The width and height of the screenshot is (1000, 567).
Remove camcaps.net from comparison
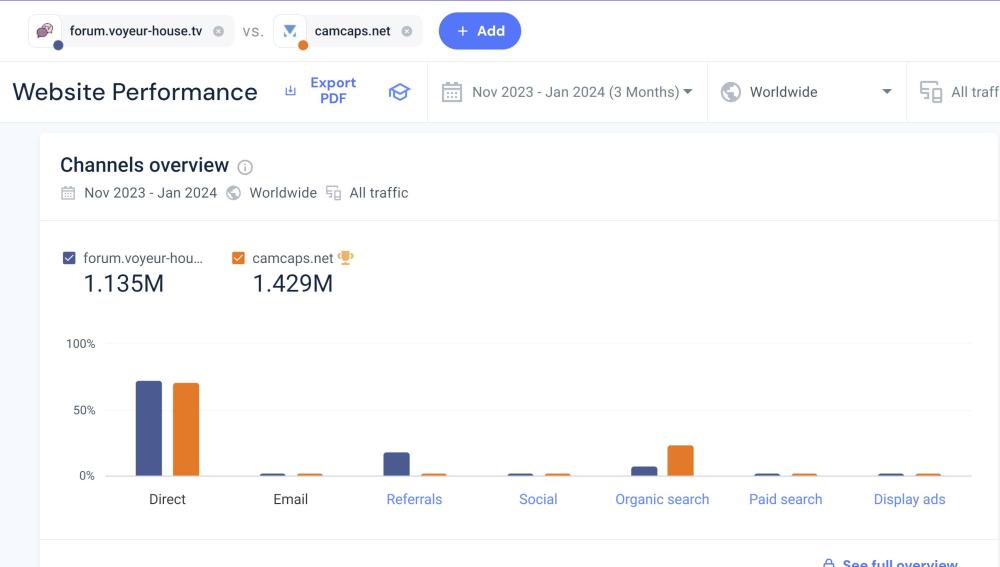407,31
